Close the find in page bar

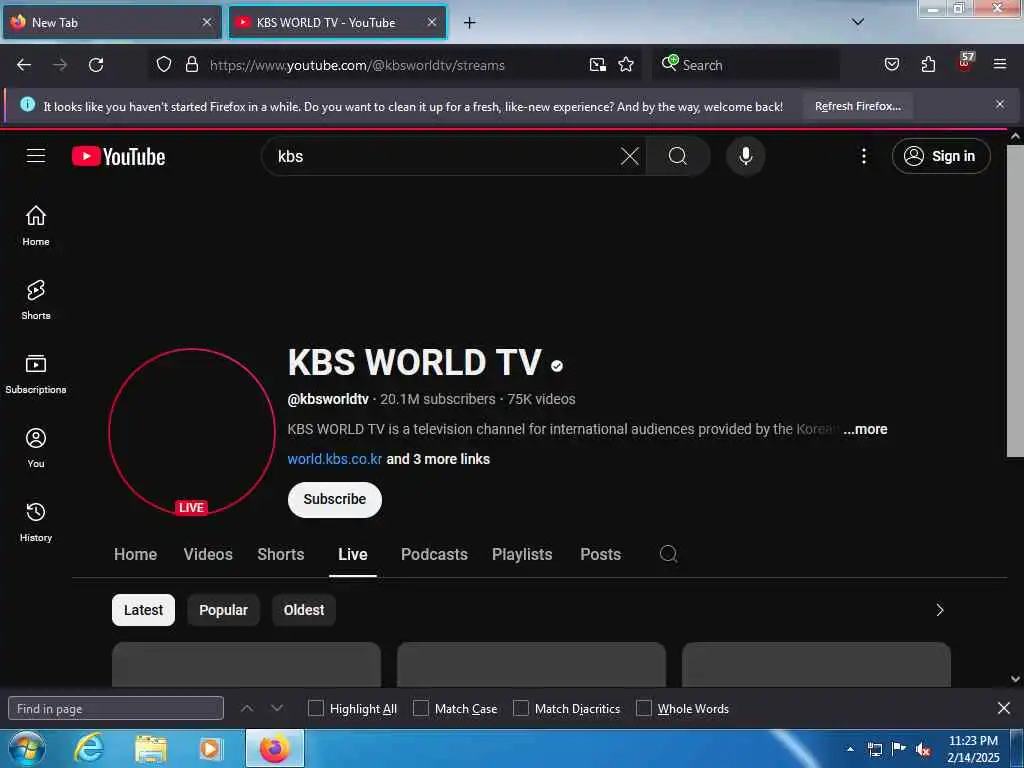click(1004, 708)
